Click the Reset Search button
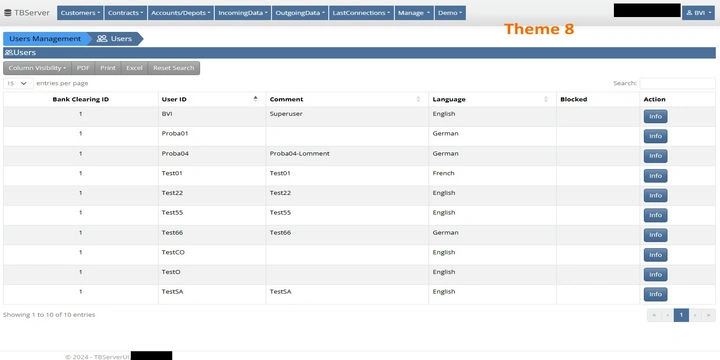This screenshot has height=360, width=720. coord(174,68)
